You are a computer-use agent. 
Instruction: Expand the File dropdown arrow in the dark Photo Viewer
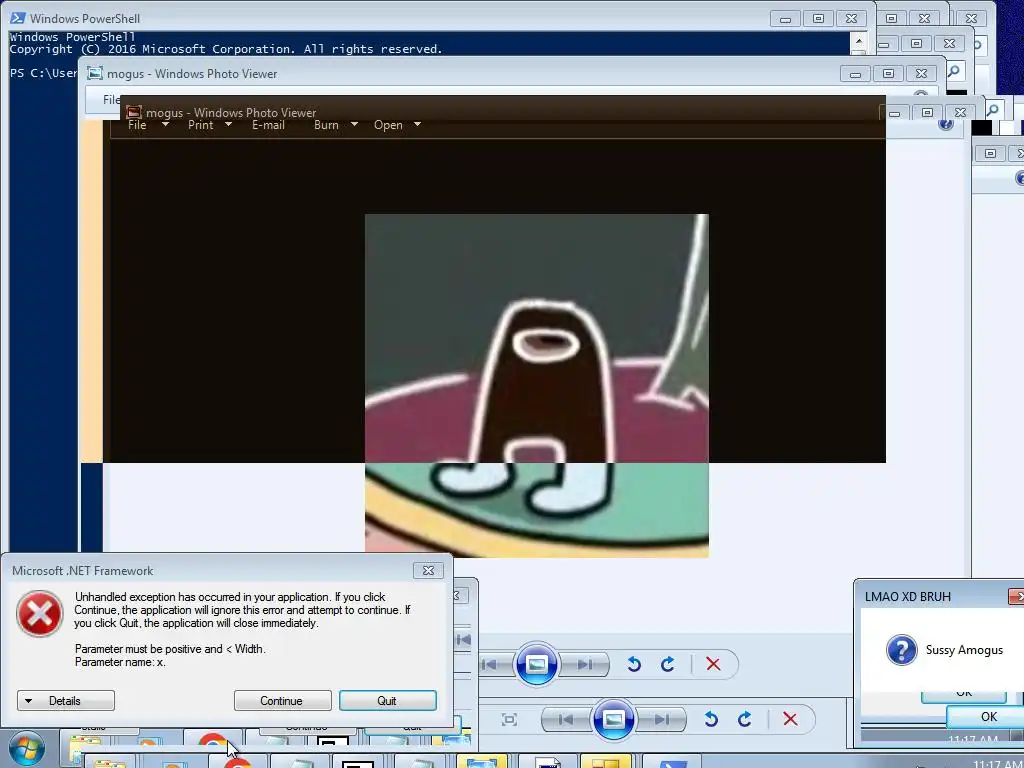tap(165, 124)
